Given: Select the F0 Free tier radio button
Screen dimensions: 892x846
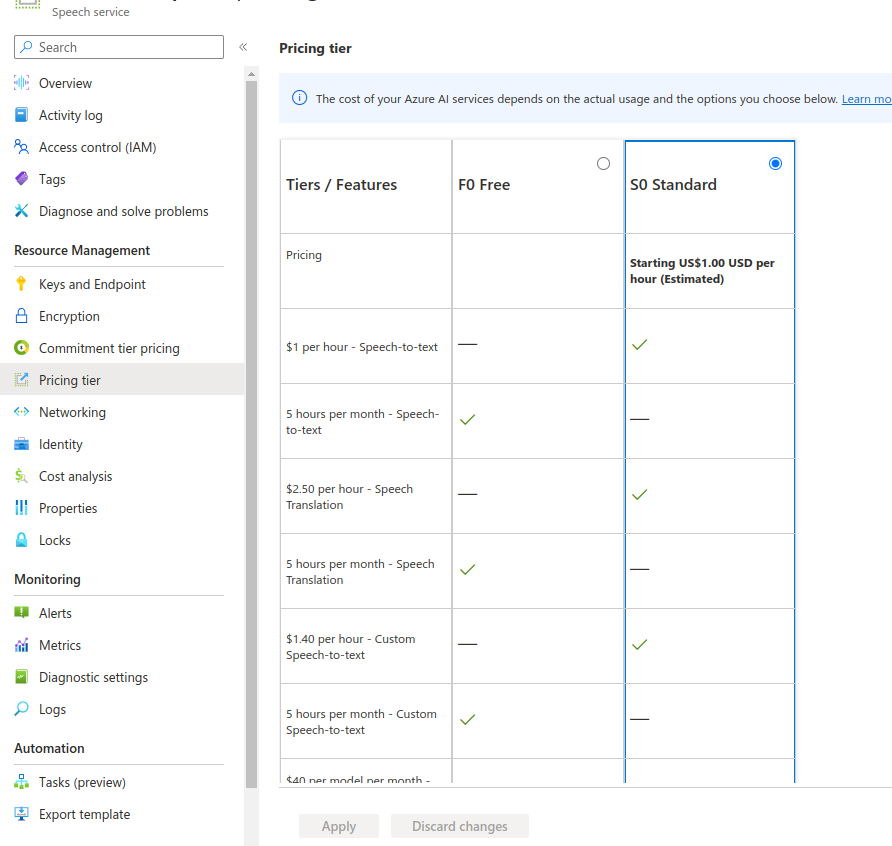Looking at the screenshot, I should [603, 164].
